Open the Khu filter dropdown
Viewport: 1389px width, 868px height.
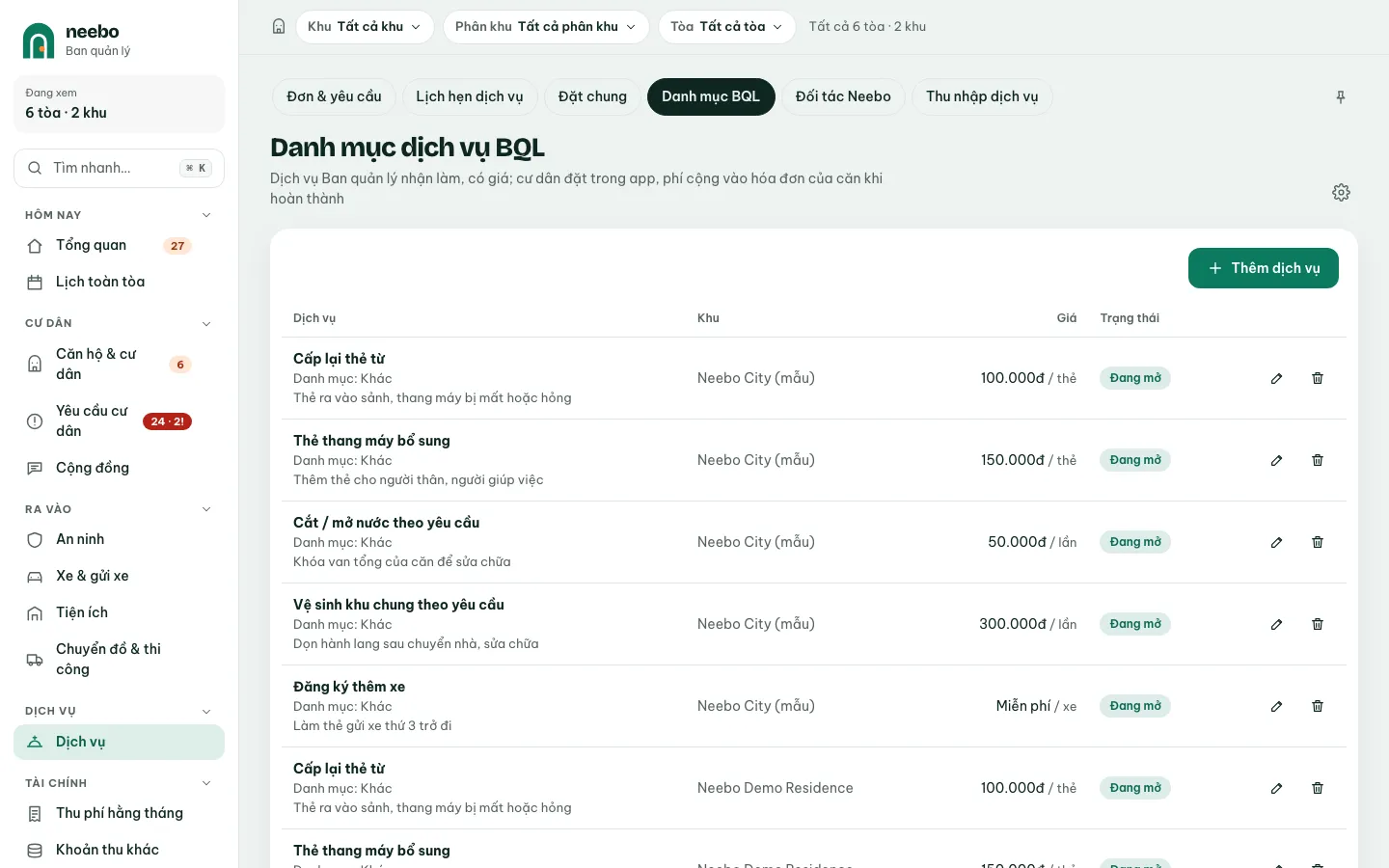[x=365, y=27]
